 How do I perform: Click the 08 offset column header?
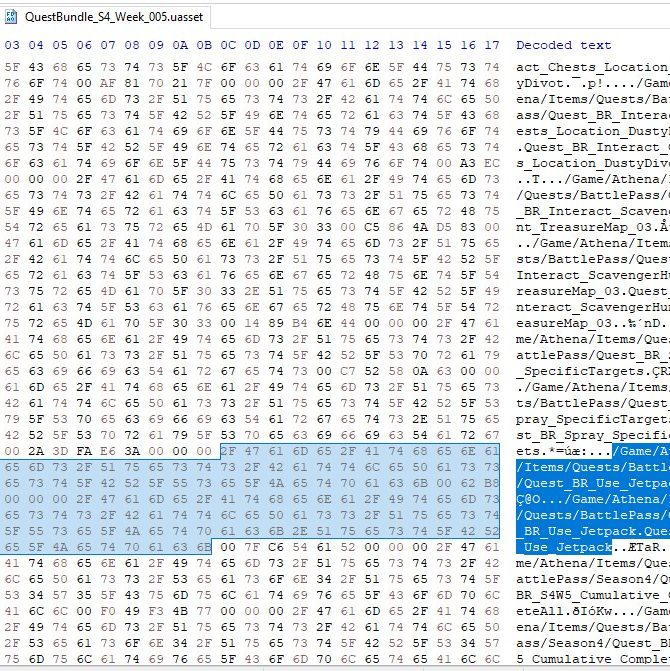tap(132, 45)
